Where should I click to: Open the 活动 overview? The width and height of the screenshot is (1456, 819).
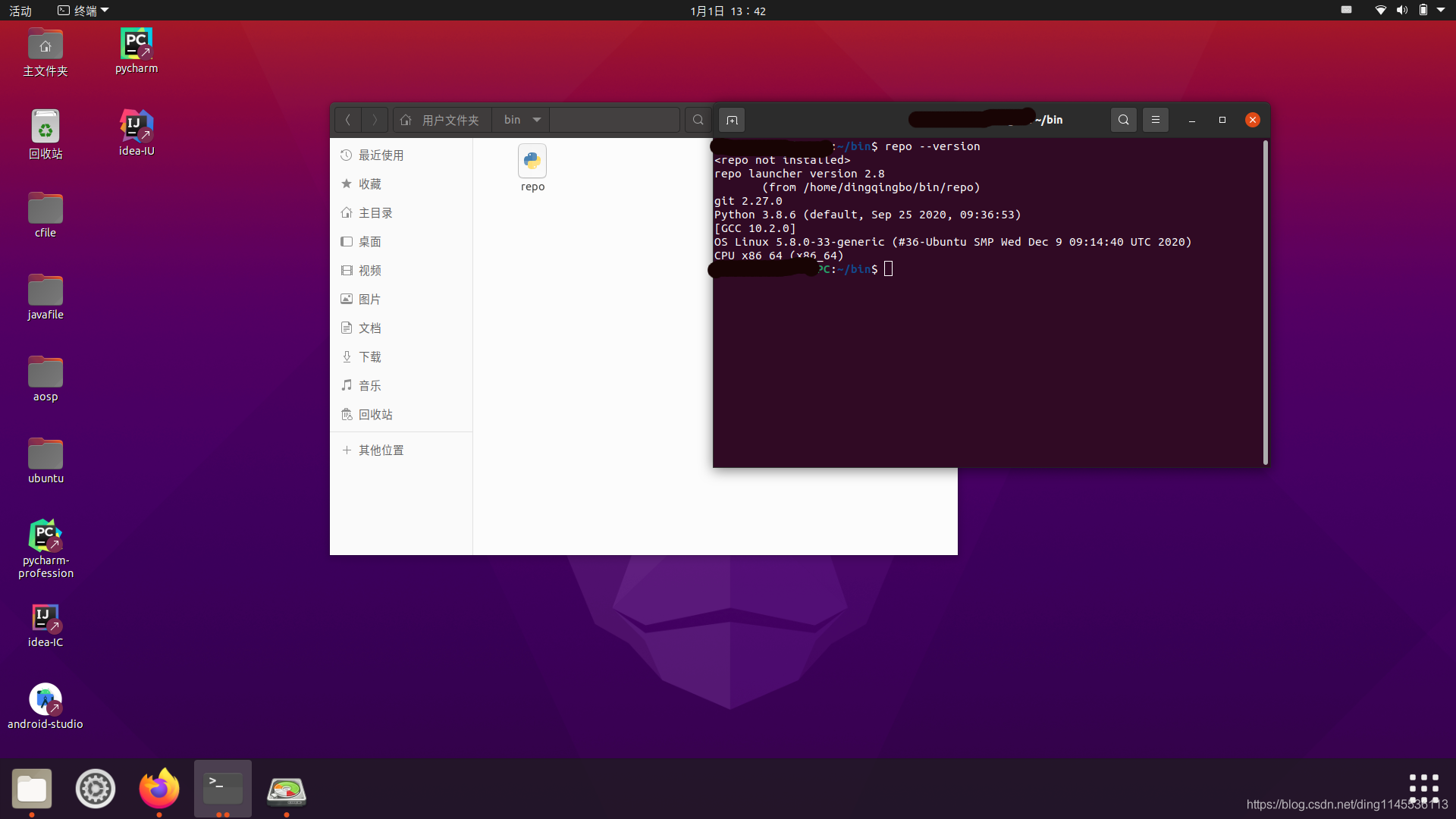[20, 10]
